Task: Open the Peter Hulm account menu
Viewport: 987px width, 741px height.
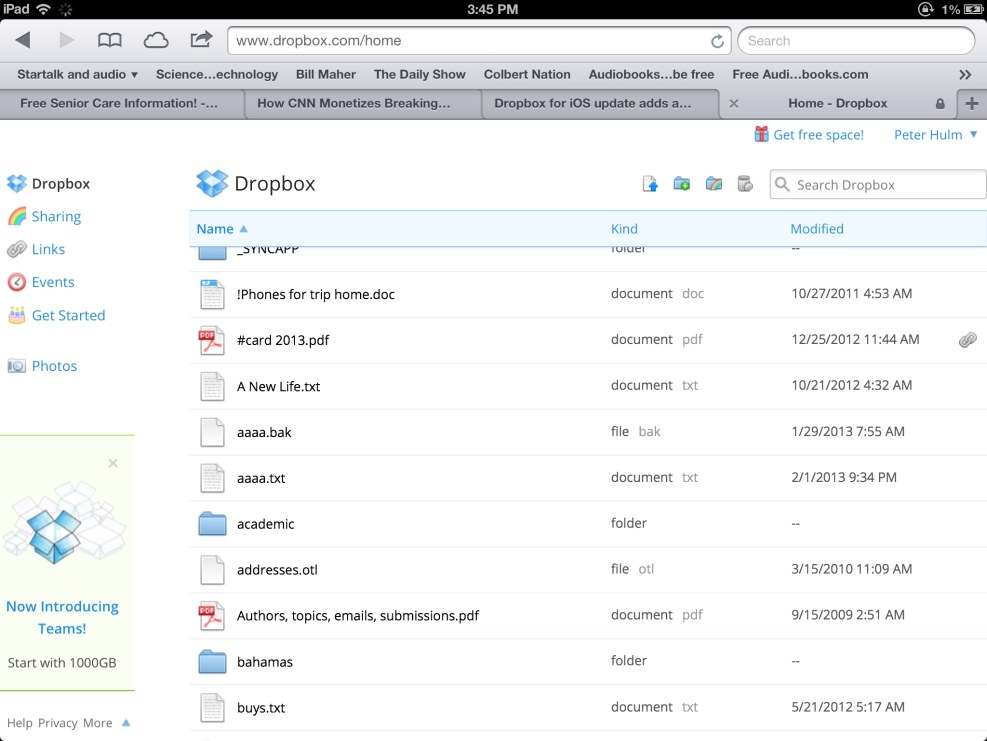Action: click(x=936, y=135)
